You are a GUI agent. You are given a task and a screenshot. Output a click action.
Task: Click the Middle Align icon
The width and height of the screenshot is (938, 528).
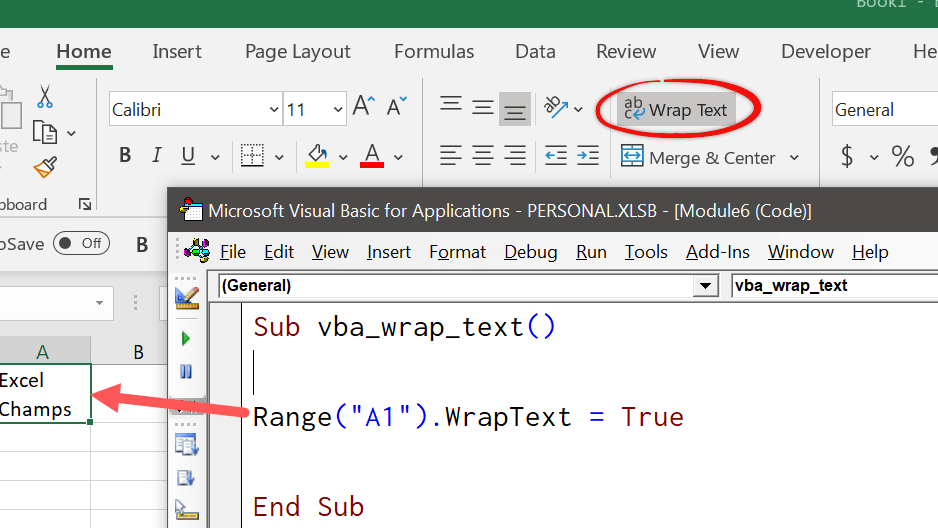[x=482, y=108]
